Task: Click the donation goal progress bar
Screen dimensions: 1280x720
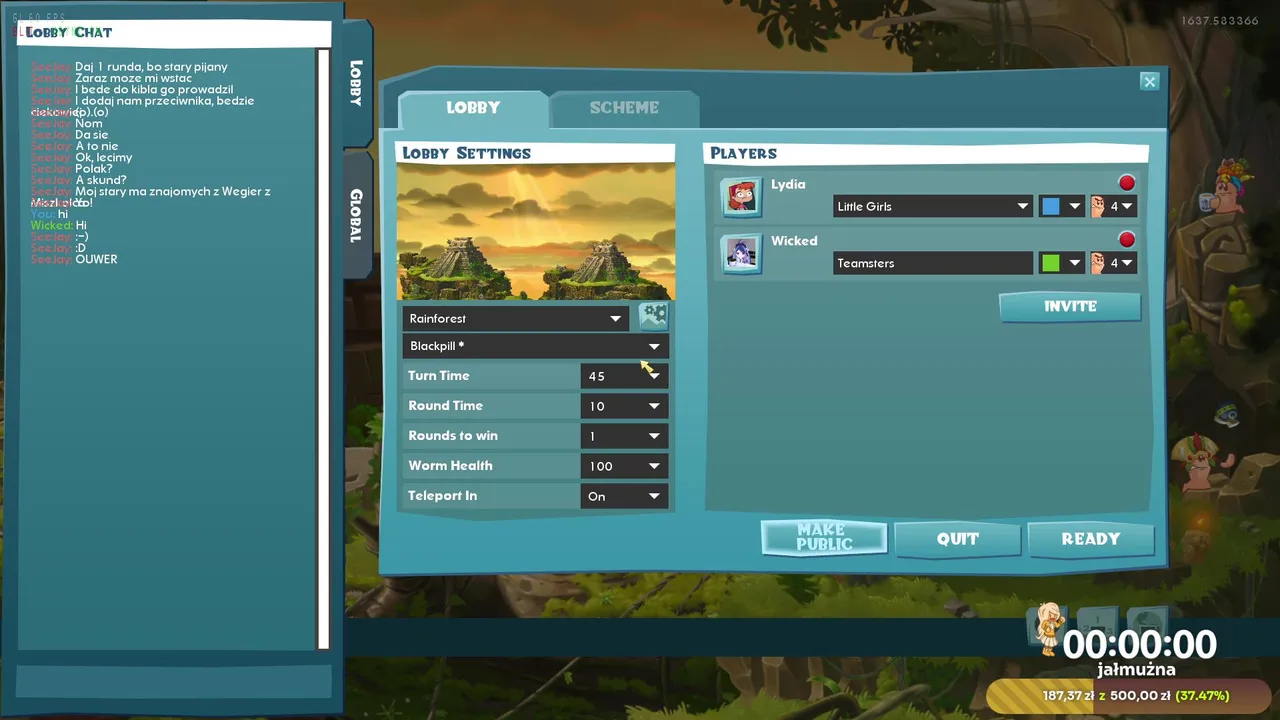Action: tap(1131, 696)
